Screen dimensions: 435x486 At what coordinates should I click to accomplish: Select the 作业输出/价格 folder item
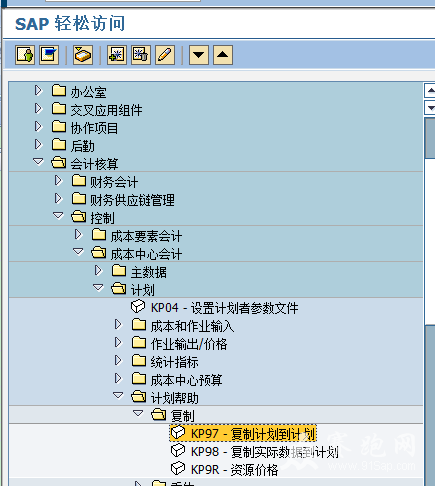point(179,344)
